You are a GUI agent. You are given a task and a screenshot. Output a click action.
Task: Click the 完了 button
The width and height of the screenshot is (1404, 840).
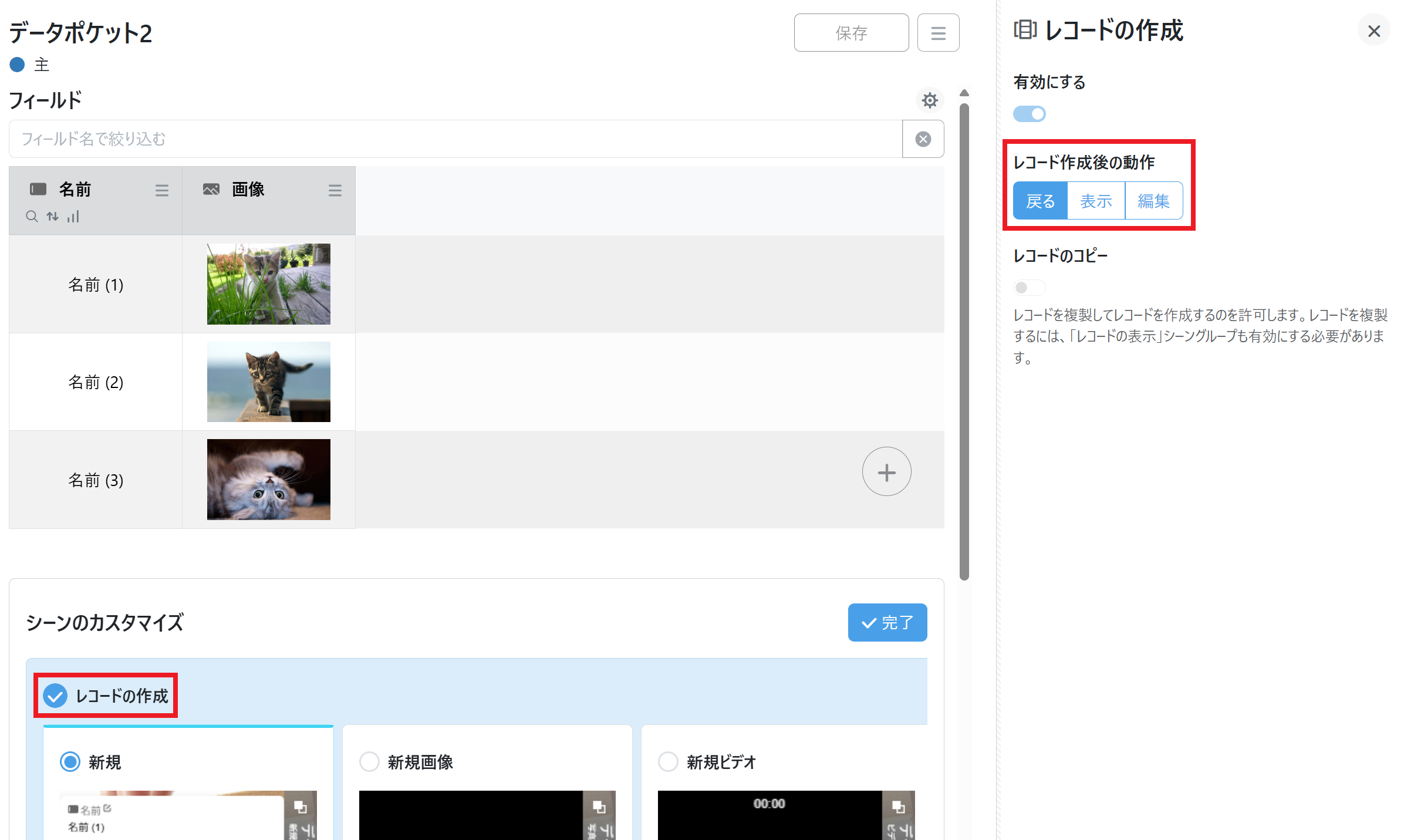887,622
